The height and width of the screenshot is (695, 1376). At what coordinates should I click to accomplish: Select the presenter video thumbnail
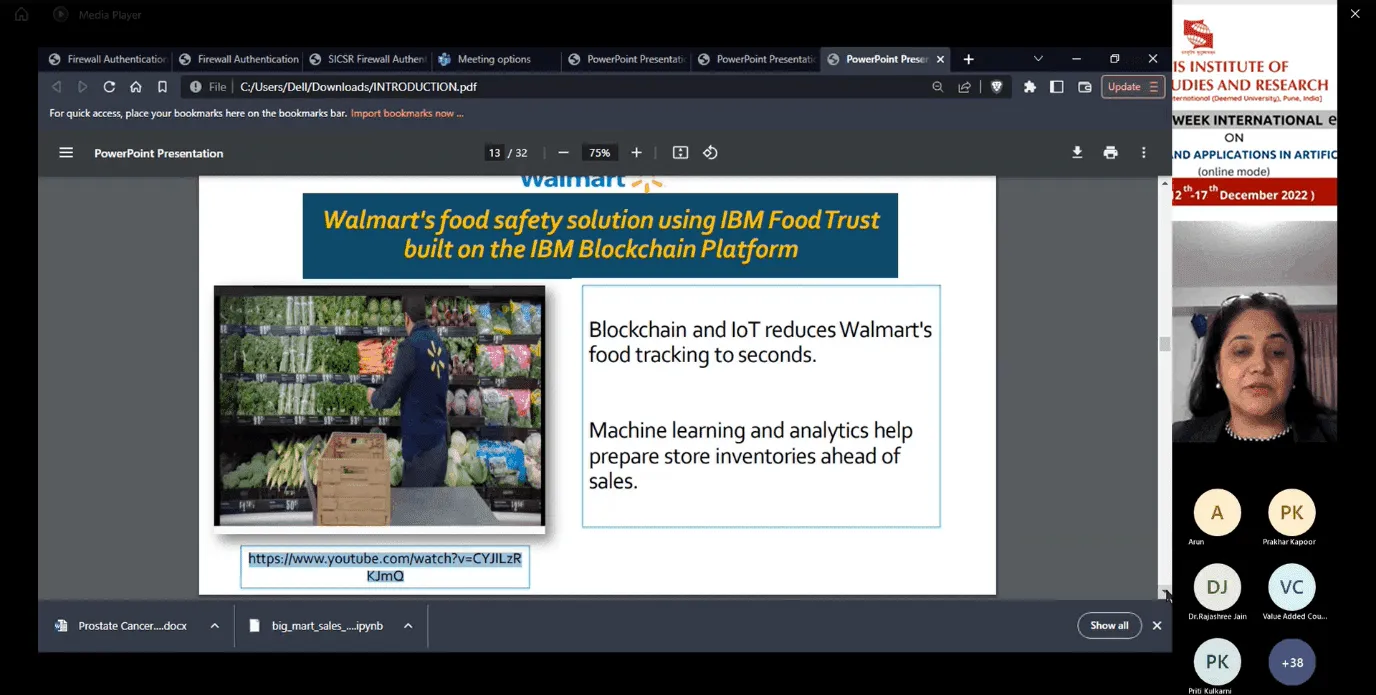click(1254, 332)
